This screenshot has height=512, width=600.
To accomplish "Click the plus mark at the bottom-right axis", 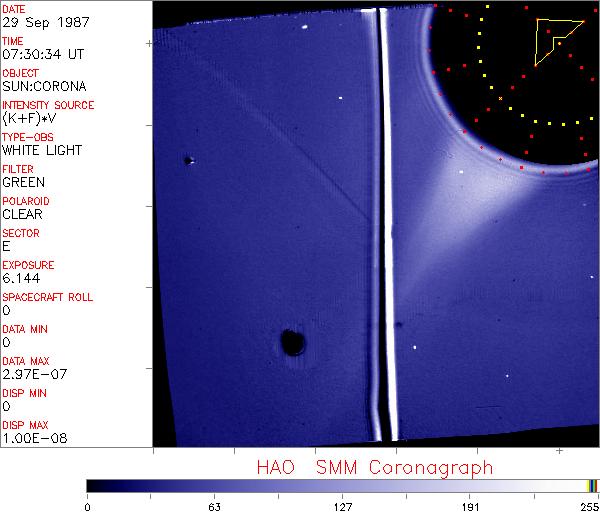I will click(559, 451).
